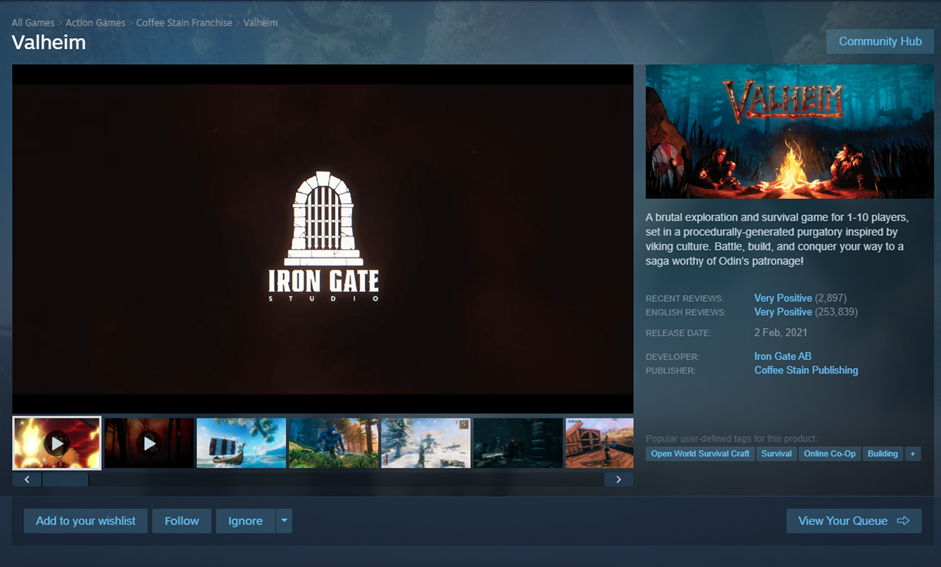Click the Valheim campfire header image

point(789,131)
